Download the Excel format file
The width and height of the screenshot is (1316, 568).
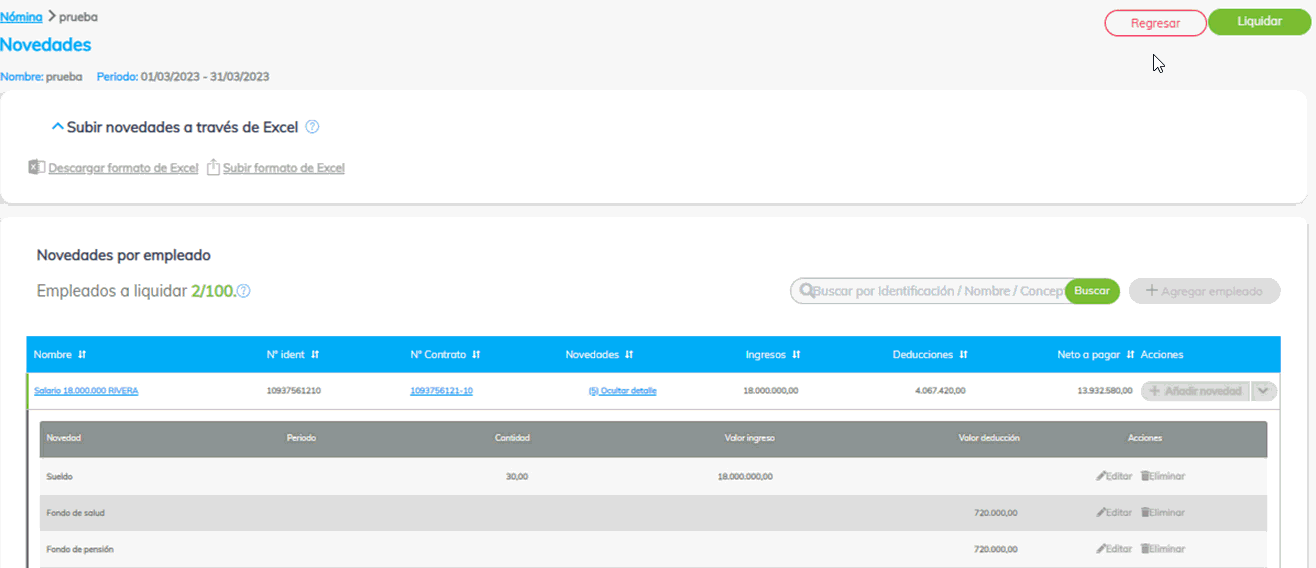pos(122,168)
